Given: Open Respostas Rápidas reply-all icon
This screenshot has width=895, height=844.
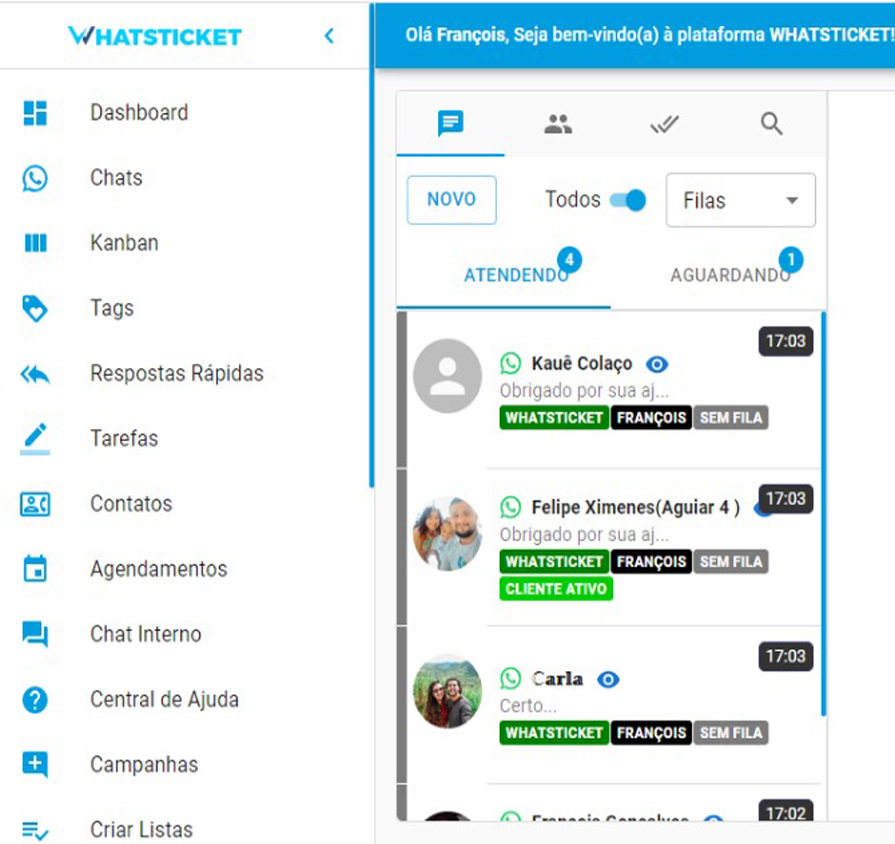Looking at the screenshot, I should coord(35,374).
